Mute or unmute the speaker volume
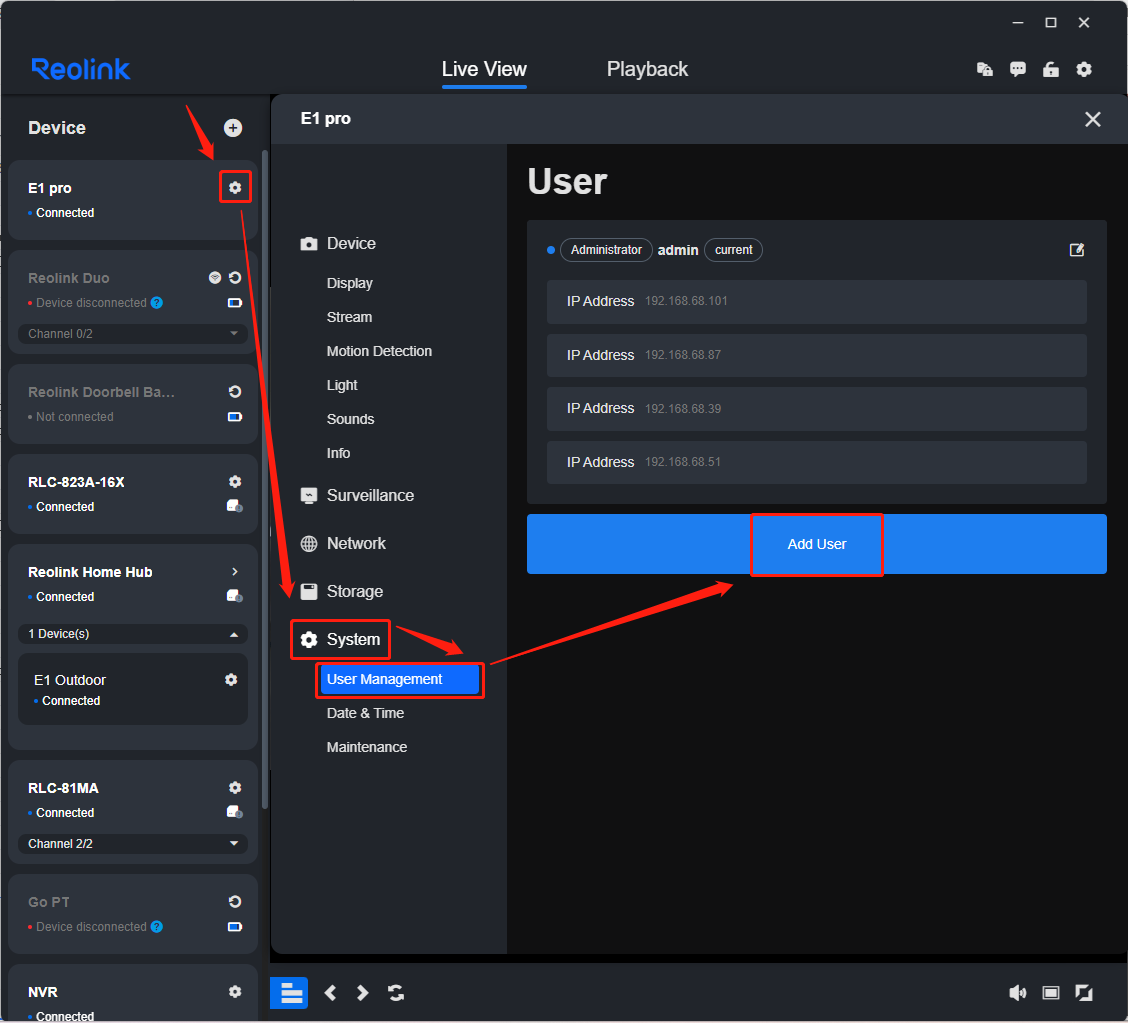The image size is (1128, 1023). click(x=1017, y=994)
